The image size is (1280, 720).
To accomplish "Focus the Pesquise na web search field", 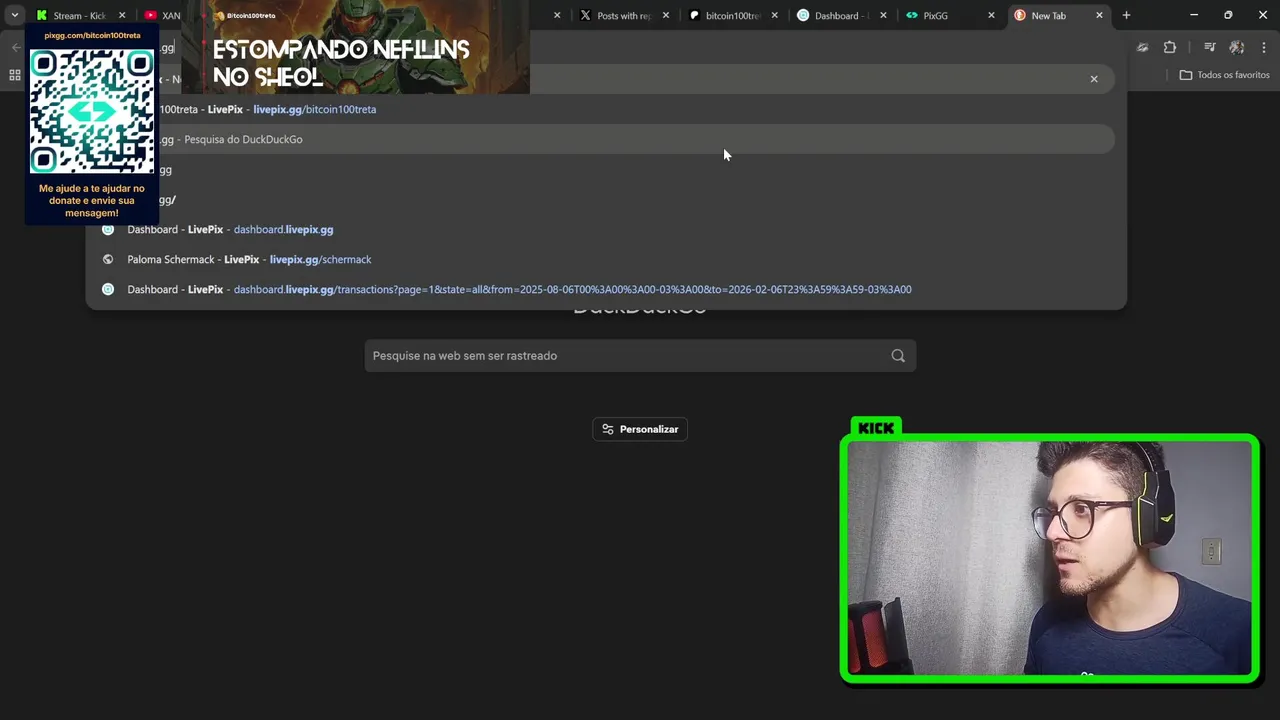I will coord(640,356).
